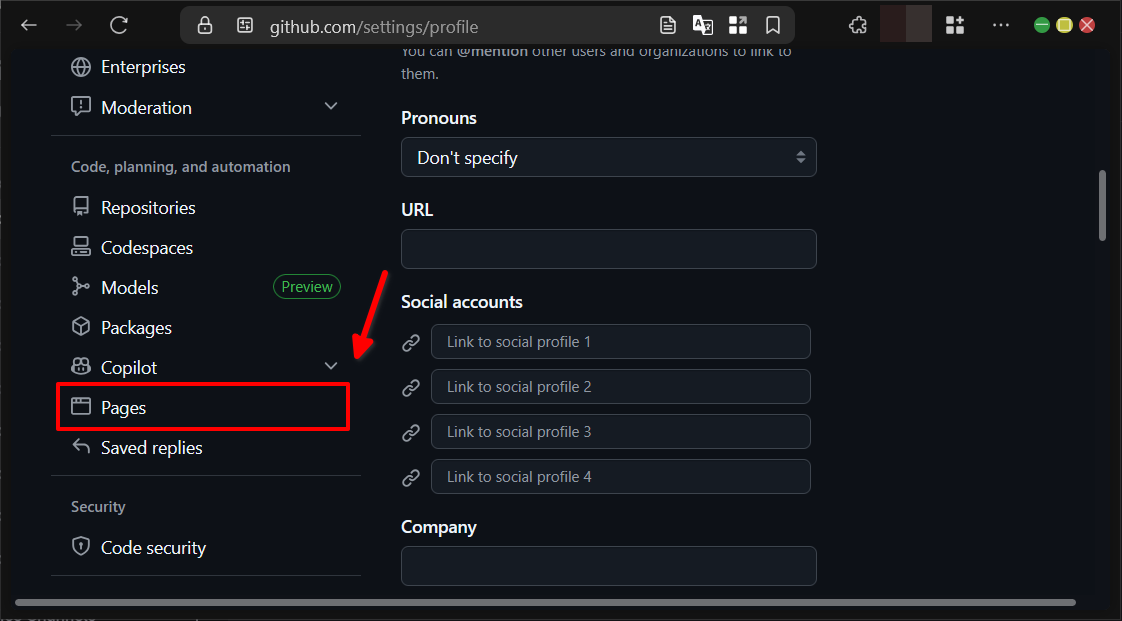The width and height of the screenshot is (1122, 621).
Task: Click the translate icon in the toolbar
Action: (702, 25)
